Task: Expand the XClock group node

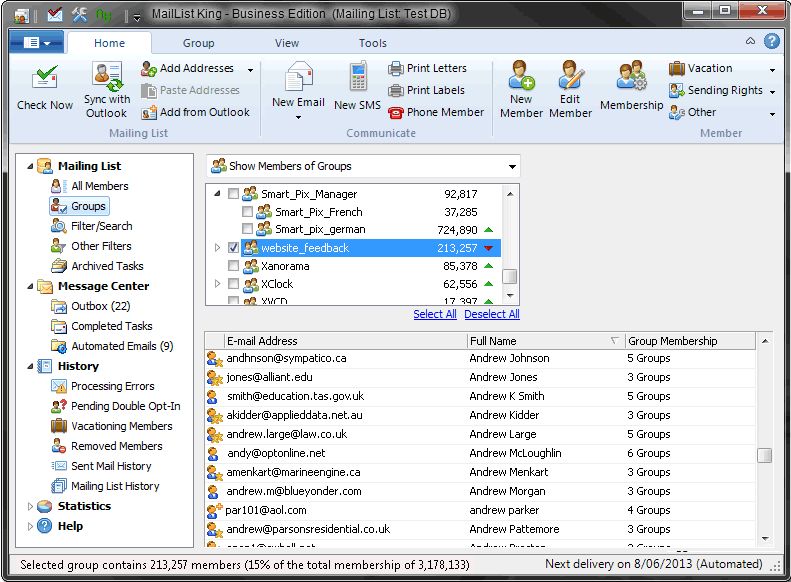Action: point(217,283)
